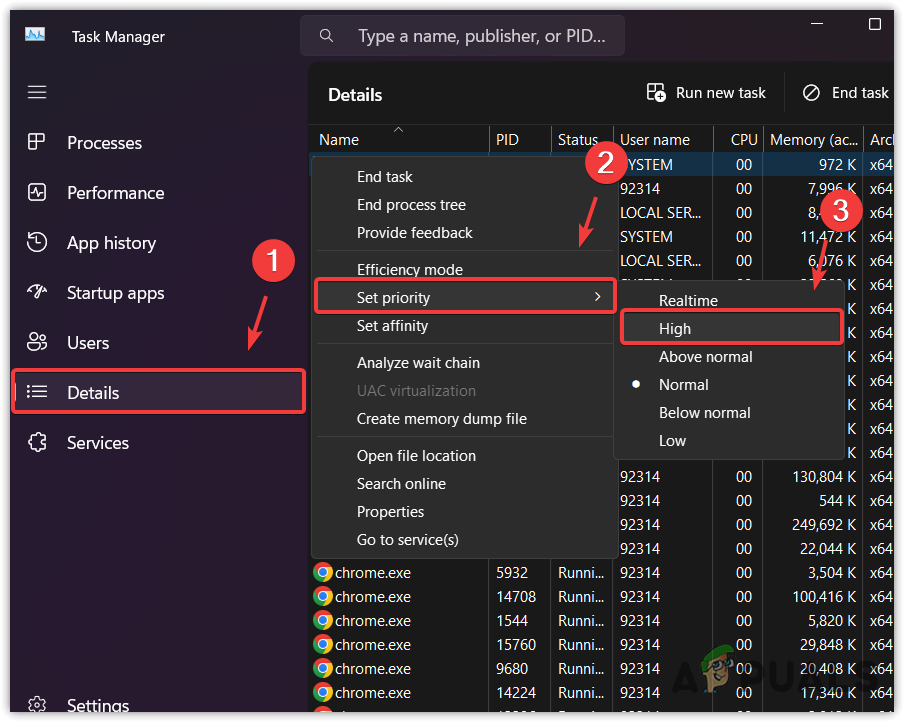904x722 pixels.
Task: Open the Startup apps icon
Action: pyautogui.click(x=37, y=292)
